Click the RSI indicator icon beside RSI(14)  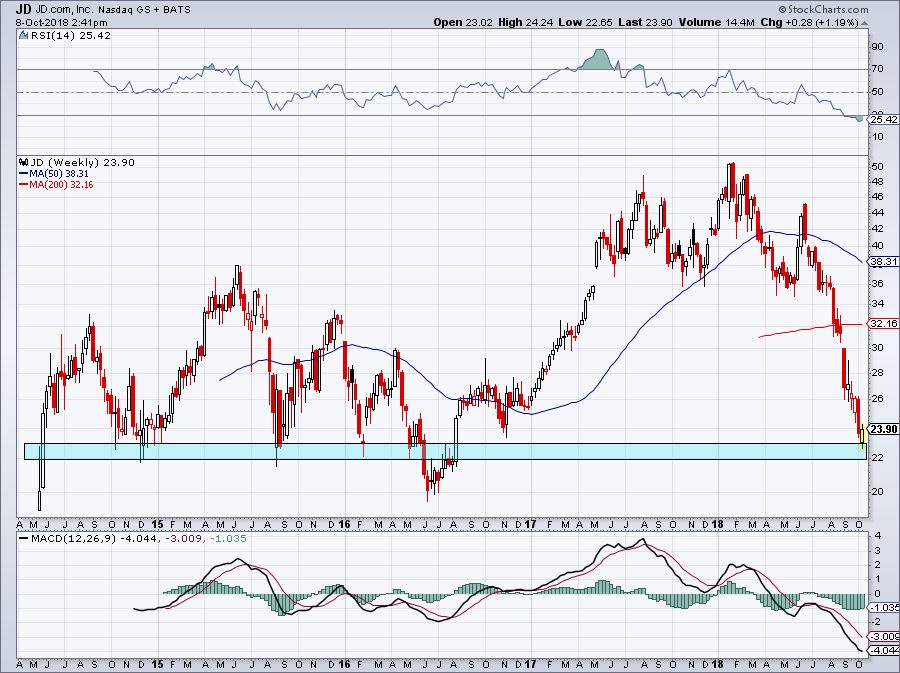click(x=23, y=35)
